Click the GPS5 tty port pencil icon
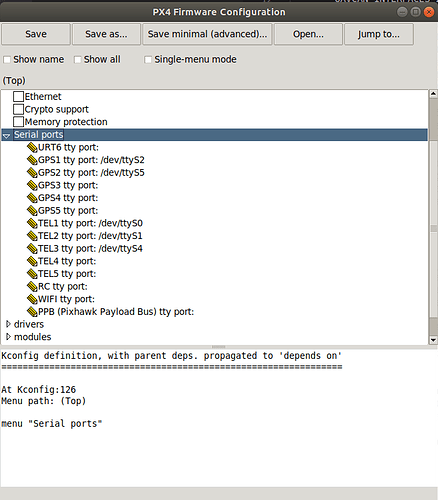Screen dimensions: 438x500 32,211
